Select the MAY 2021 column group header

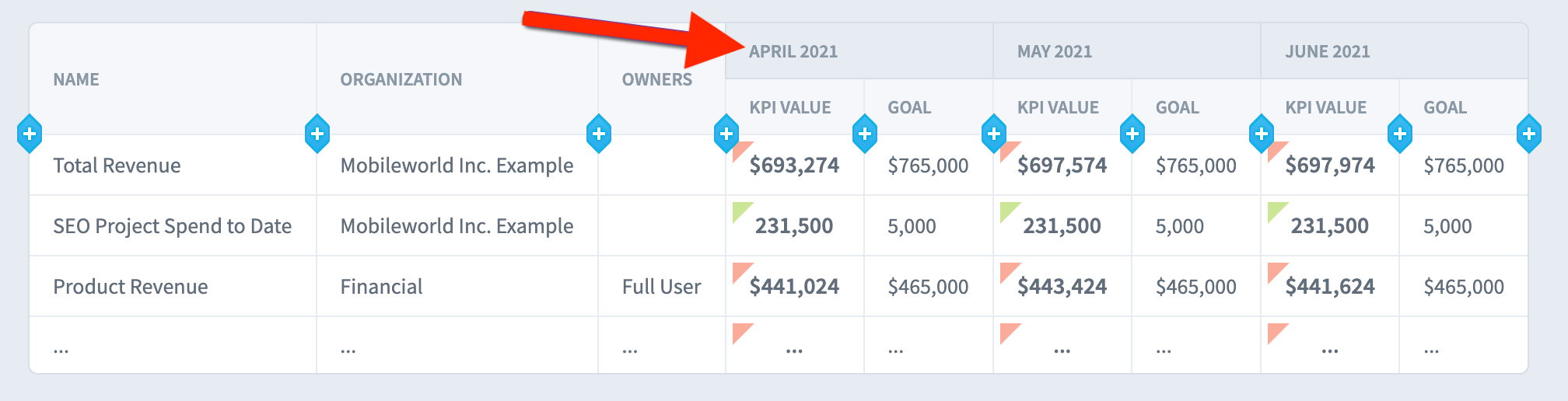(x=1055, y=52)
